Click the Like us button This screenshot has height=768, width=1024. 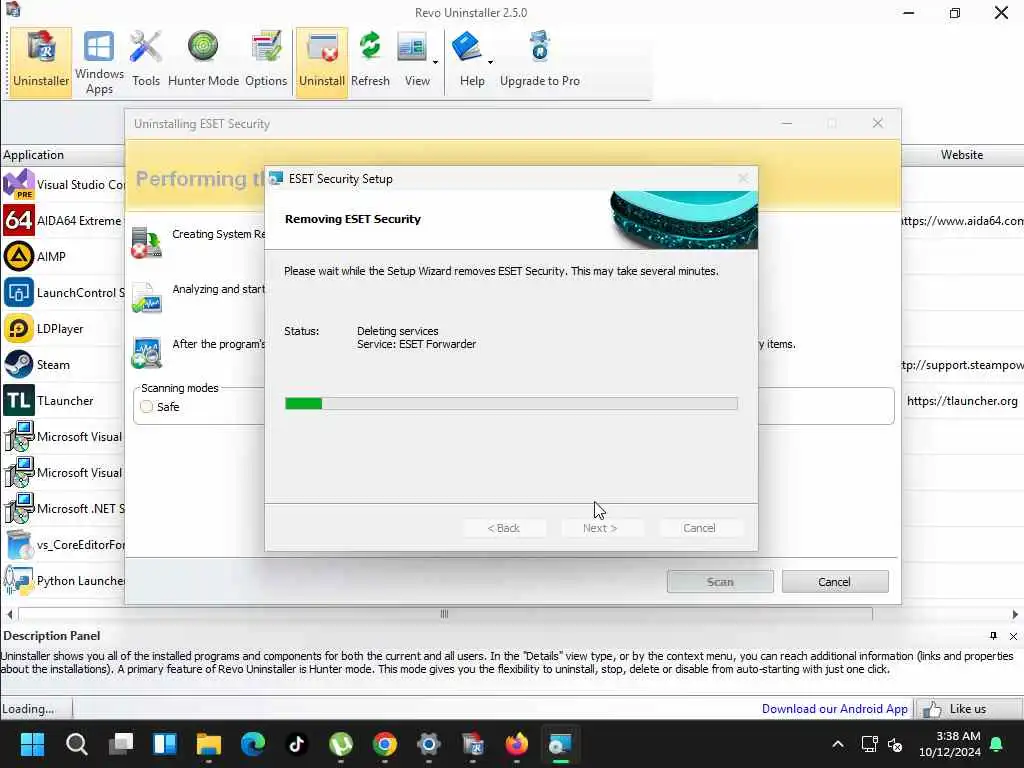coord(968,709)
